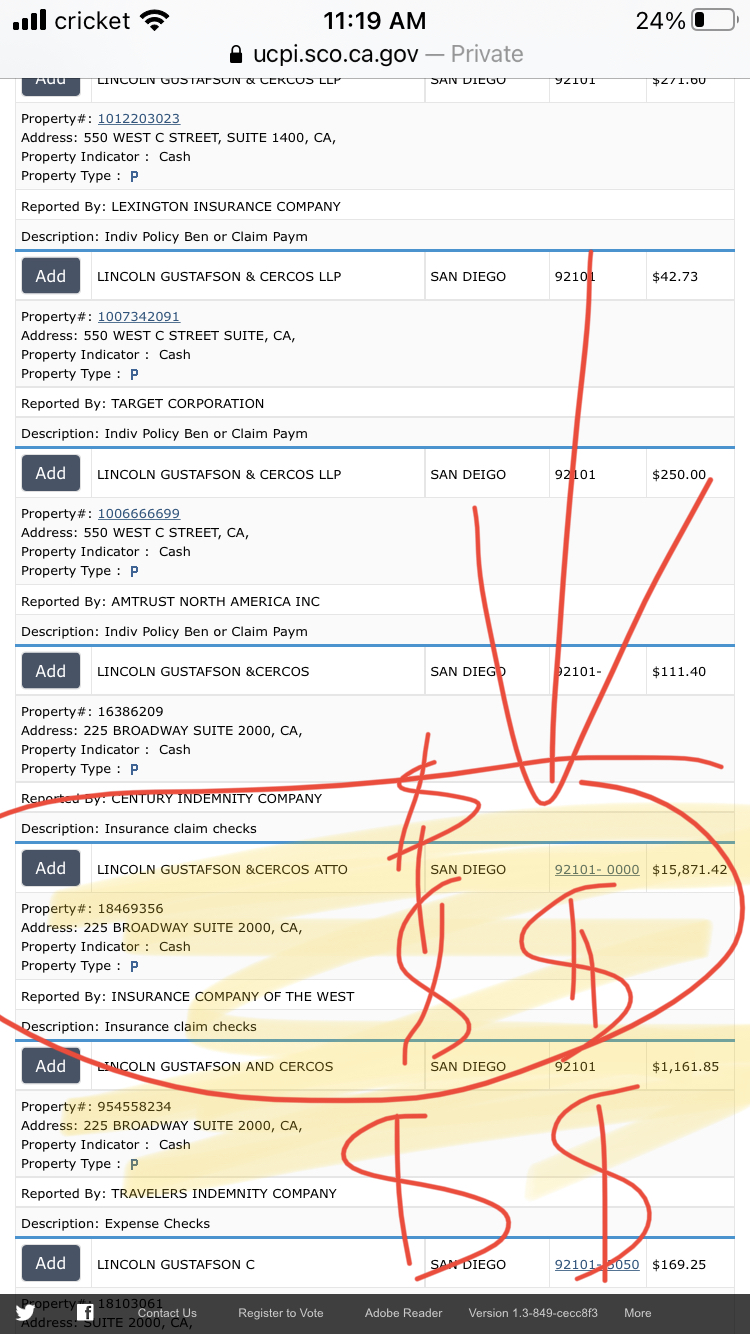Click Address: 550 WEST C STREET SUITE, CA text
750x1334 pixels.
(158, 336)
